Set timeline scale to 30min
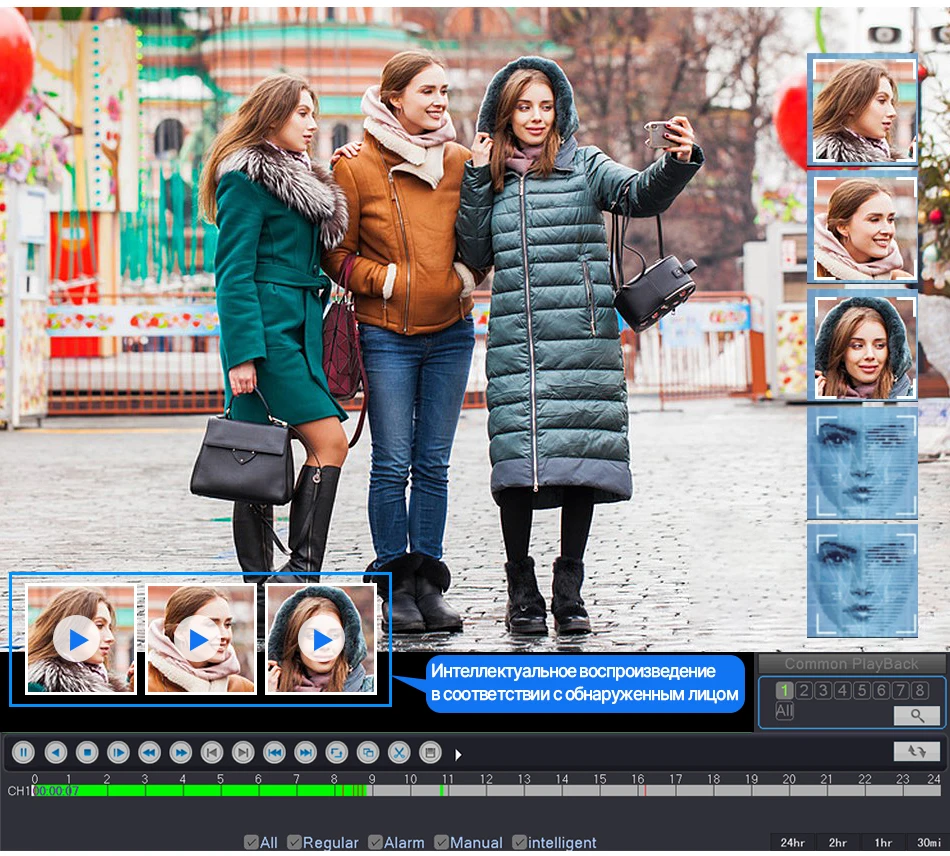Image resolution: width=950 pixels, height=856 pixels. pos(928,842)
